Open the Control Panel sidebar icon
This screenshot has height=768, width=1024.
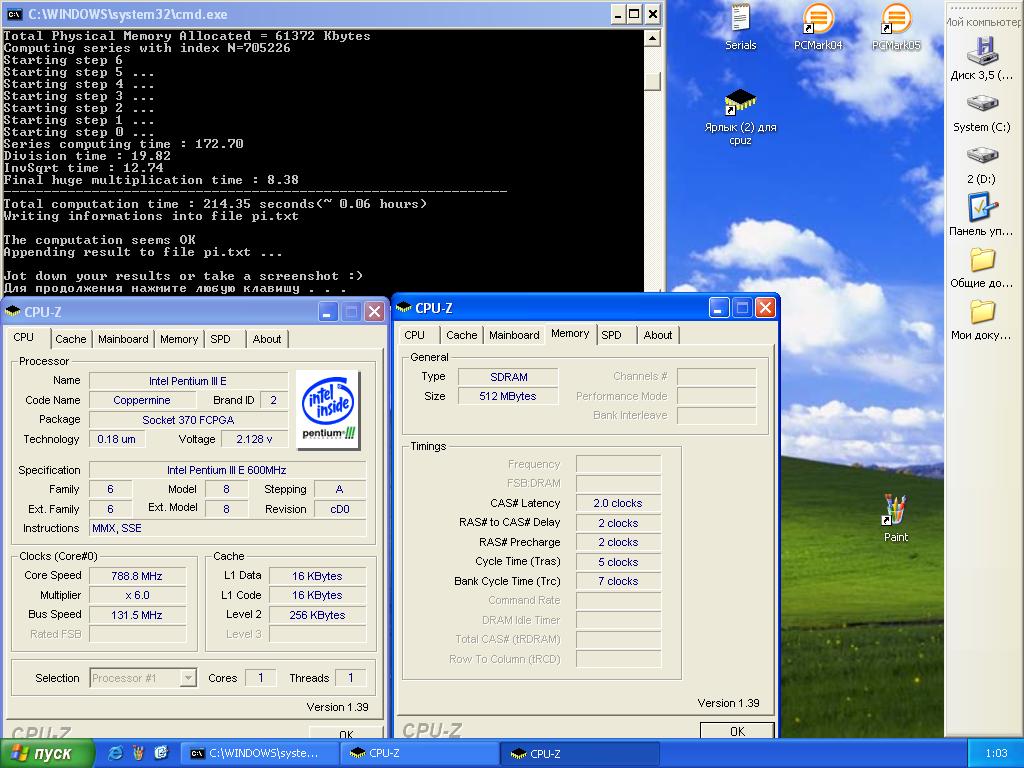pos(982,214)
